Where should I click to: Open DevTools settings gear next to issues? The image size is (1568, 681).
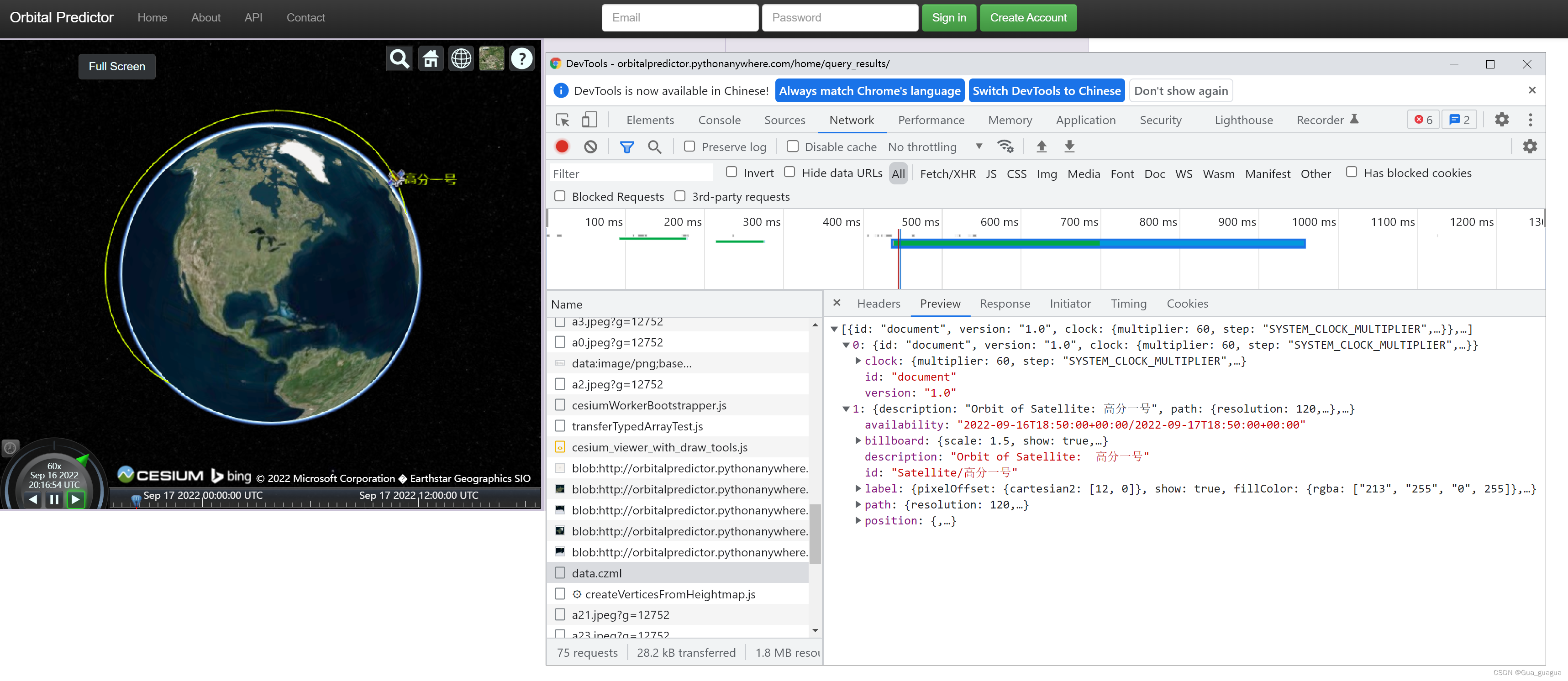[x=1502, y=120]
